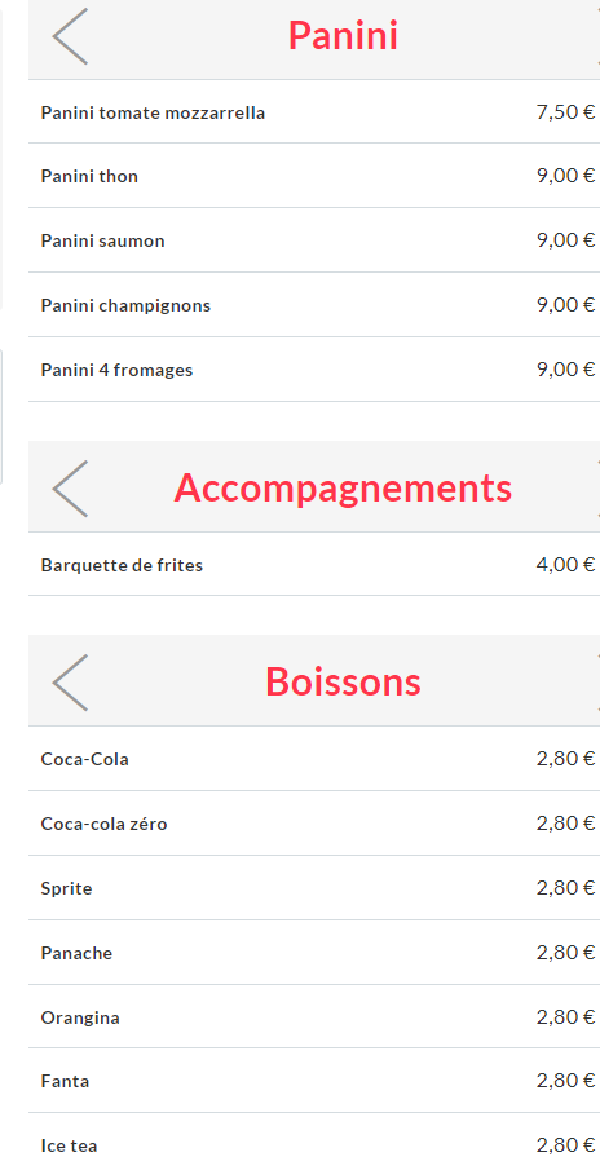This screenshot has height=1170, width=600.
Task: Choose Barquette de frites
Action: click(314, 564)
